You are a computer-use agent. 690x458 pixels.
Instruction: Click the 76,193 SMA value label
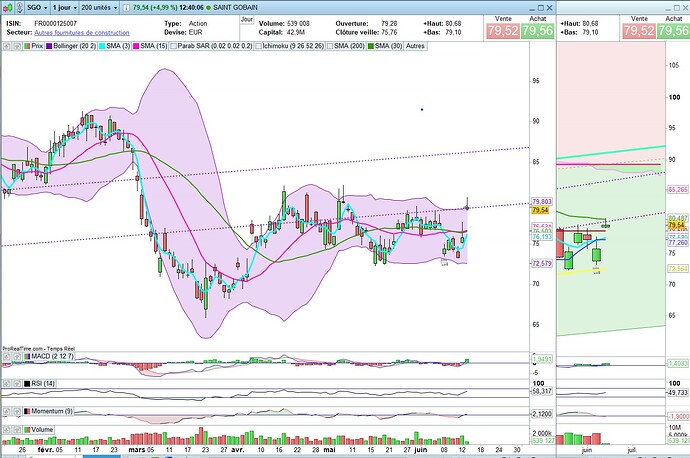[542, 237]
